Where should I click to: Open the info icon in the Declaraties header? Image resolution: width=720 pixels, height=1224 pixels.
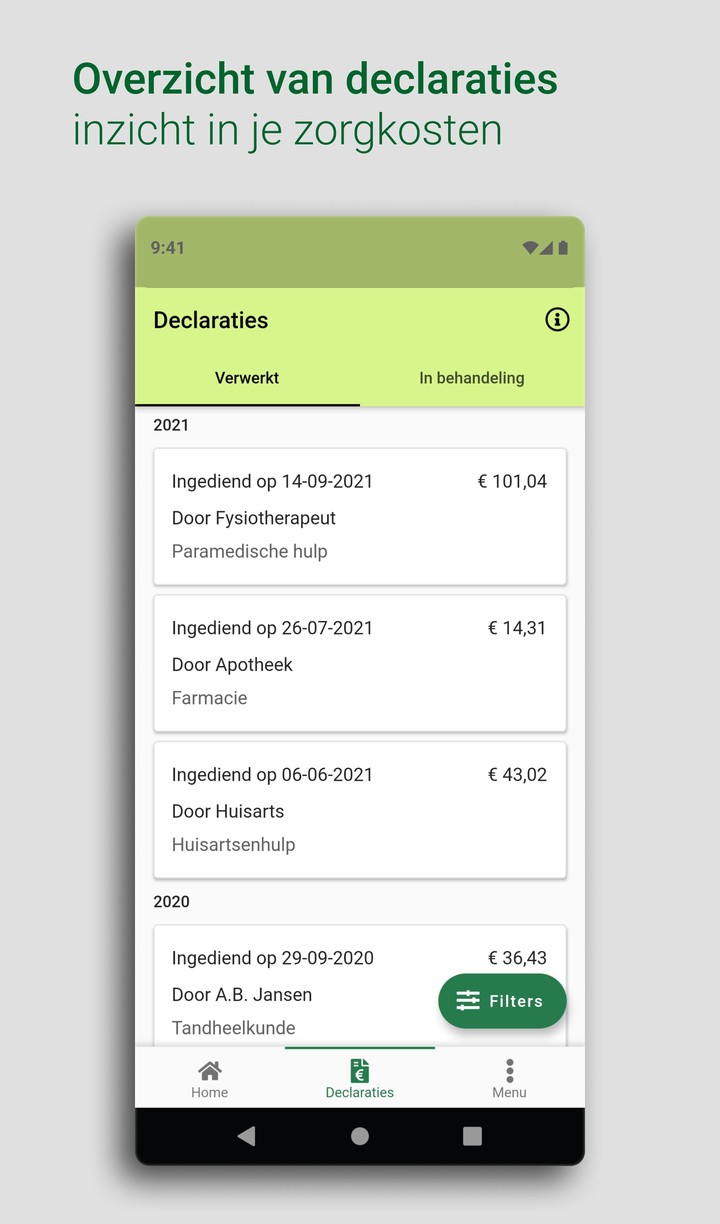pyautogui.click(x=557, y=319)
